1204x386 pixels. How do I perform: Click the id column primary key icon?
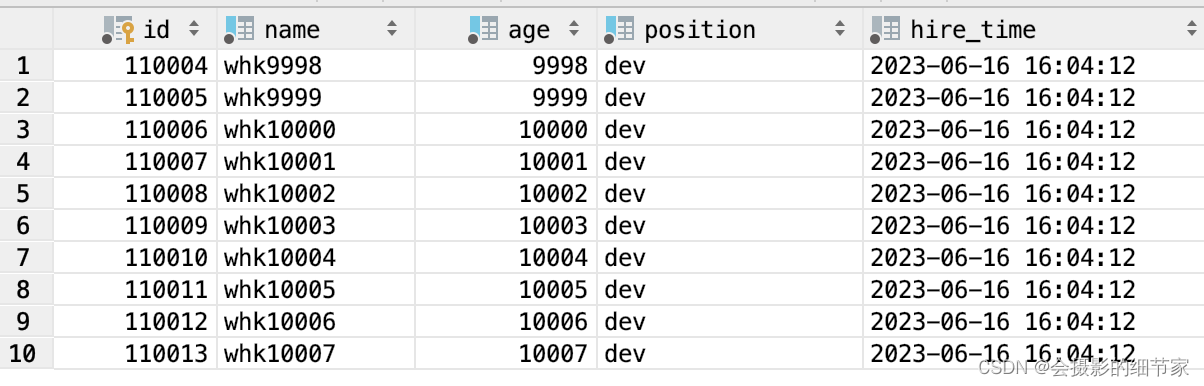[x=118, y=30]
